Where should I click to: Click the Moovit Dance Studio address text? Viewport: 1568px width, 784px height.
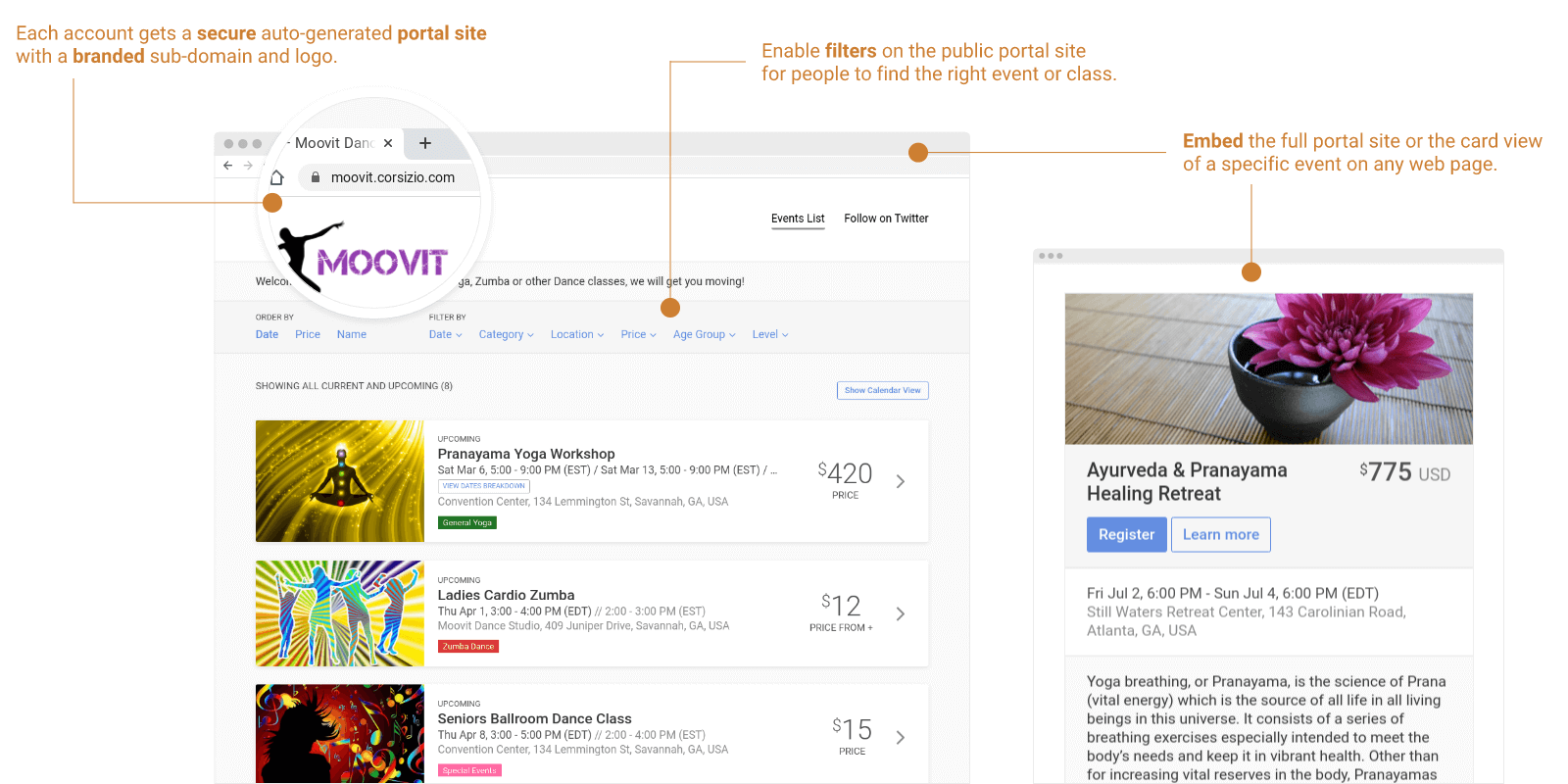click(x=583, y=626)
